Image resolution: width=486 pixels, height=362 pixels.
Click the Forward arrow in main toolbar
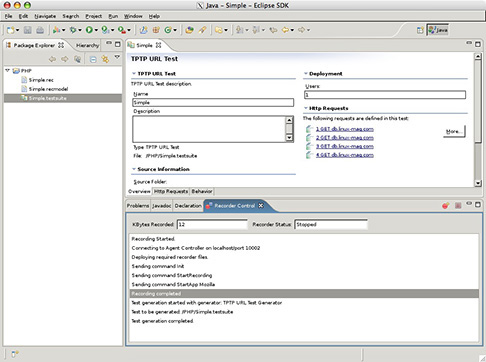pos(301,30)
